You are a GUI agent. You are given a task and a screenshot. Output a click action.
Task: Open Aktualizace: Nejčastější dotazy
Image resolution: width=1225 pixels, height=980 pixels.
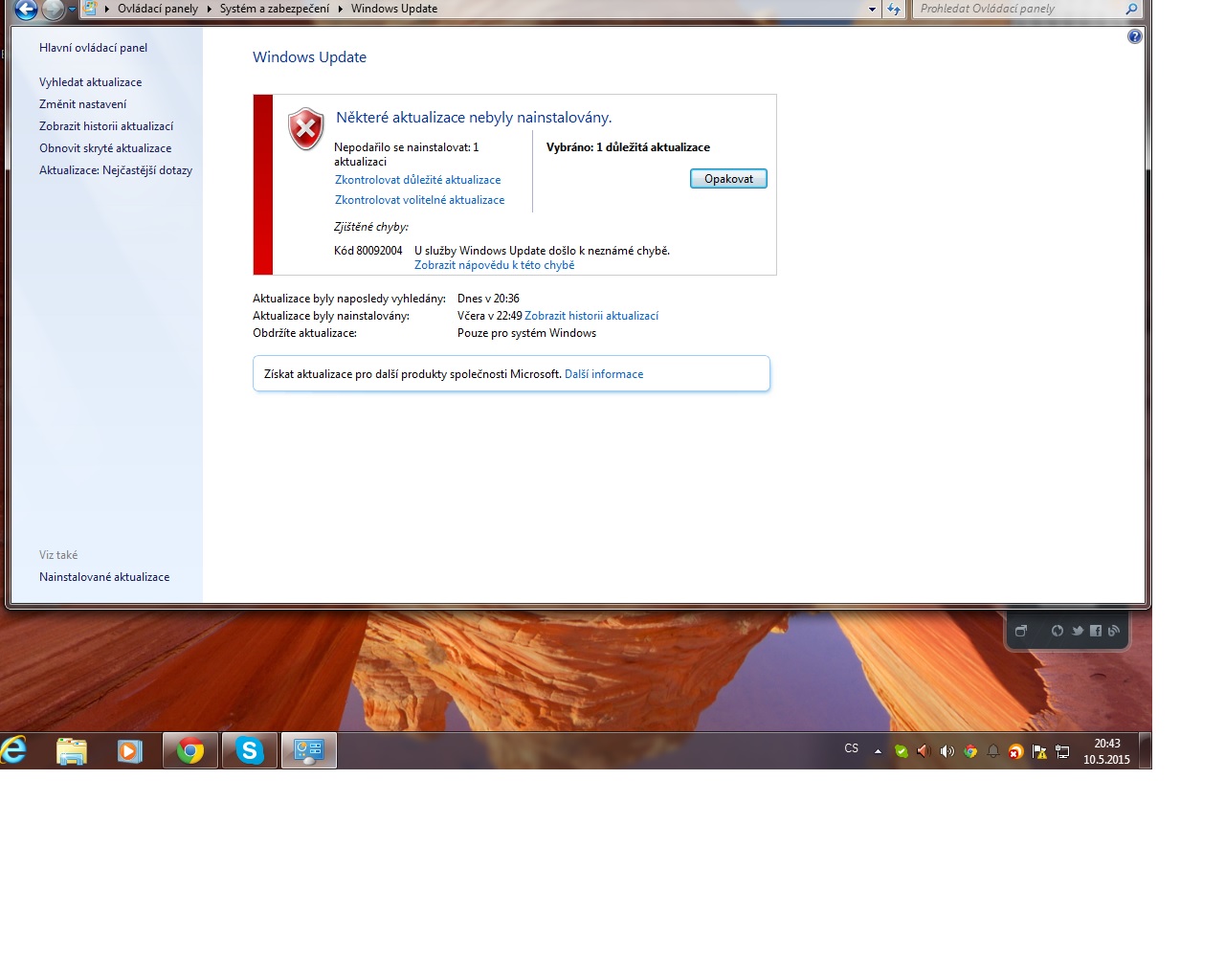click(x=116, y=170)
